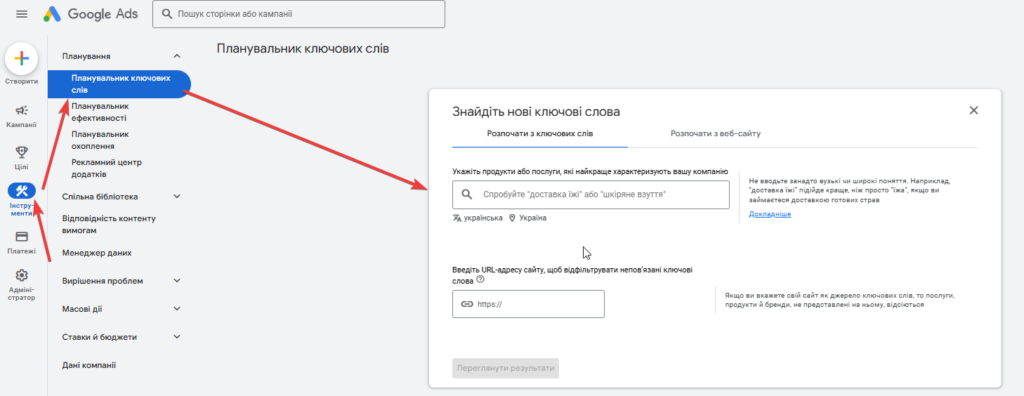Open the hamburger main menu

[x=22, y=14]
